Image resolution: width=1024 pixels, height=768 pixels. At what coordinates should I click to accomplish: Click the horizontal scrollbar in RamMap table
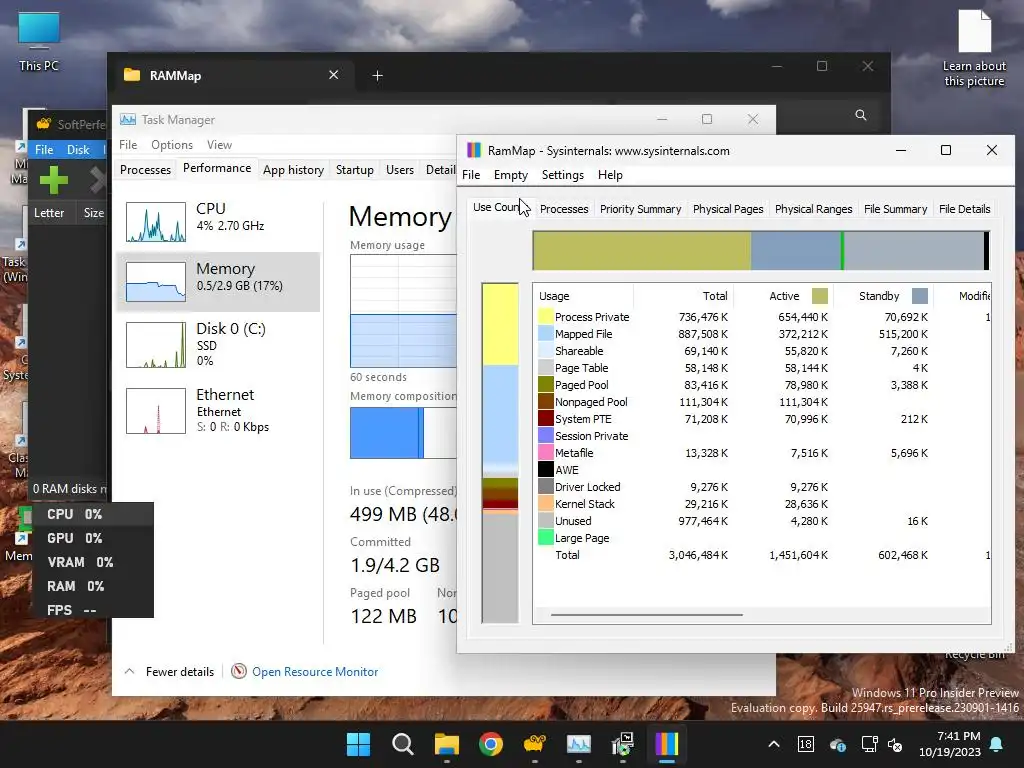pyautogui.click(x=647, y=615)
